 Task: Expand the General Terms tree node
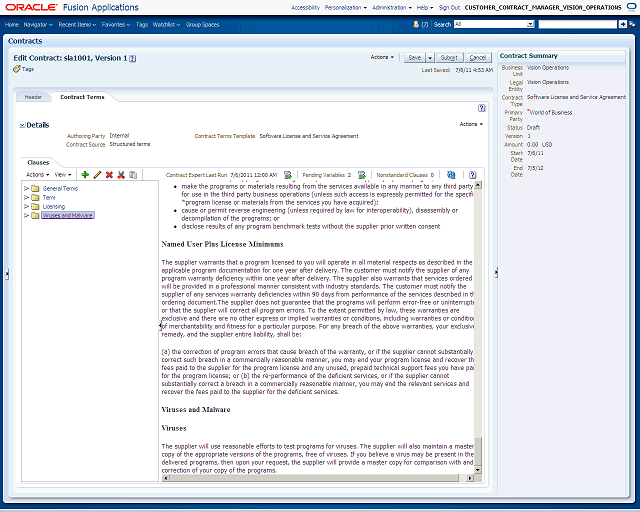point(27,188)
